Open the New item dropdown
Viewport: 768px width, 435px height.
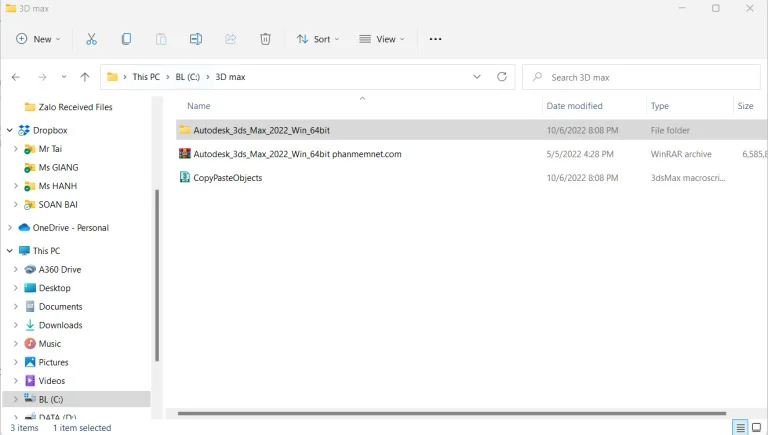(x=38, y=39)
